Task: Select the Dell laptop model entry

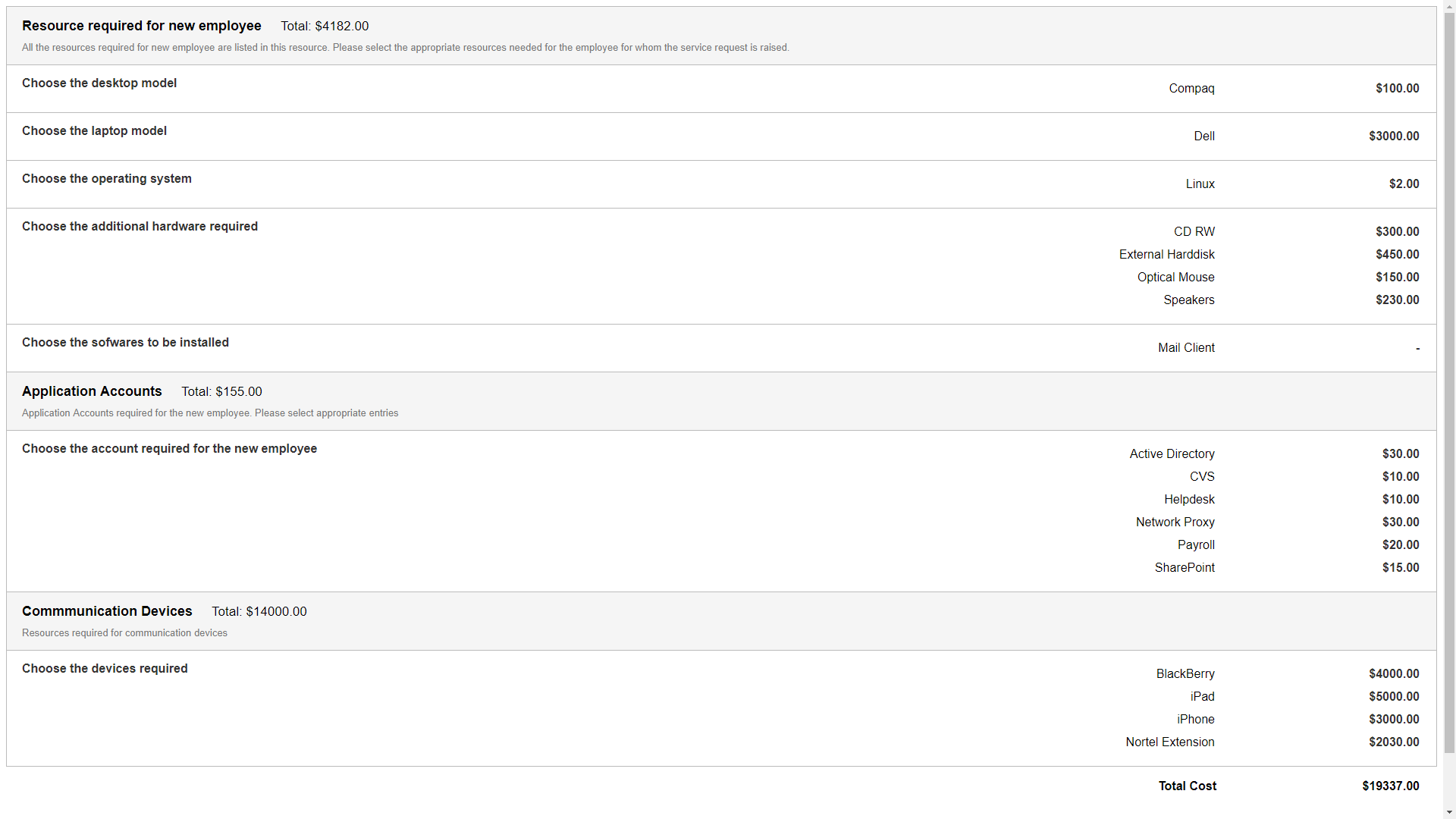Action: (1203, 136)
